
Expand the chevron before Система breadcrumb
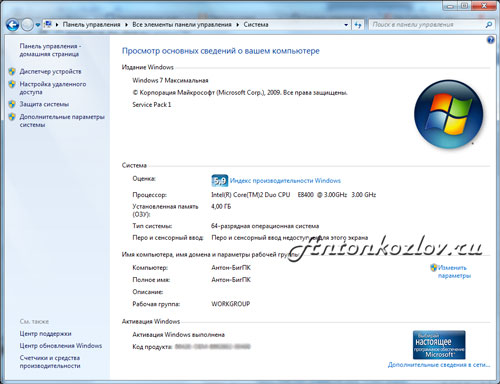238,25
